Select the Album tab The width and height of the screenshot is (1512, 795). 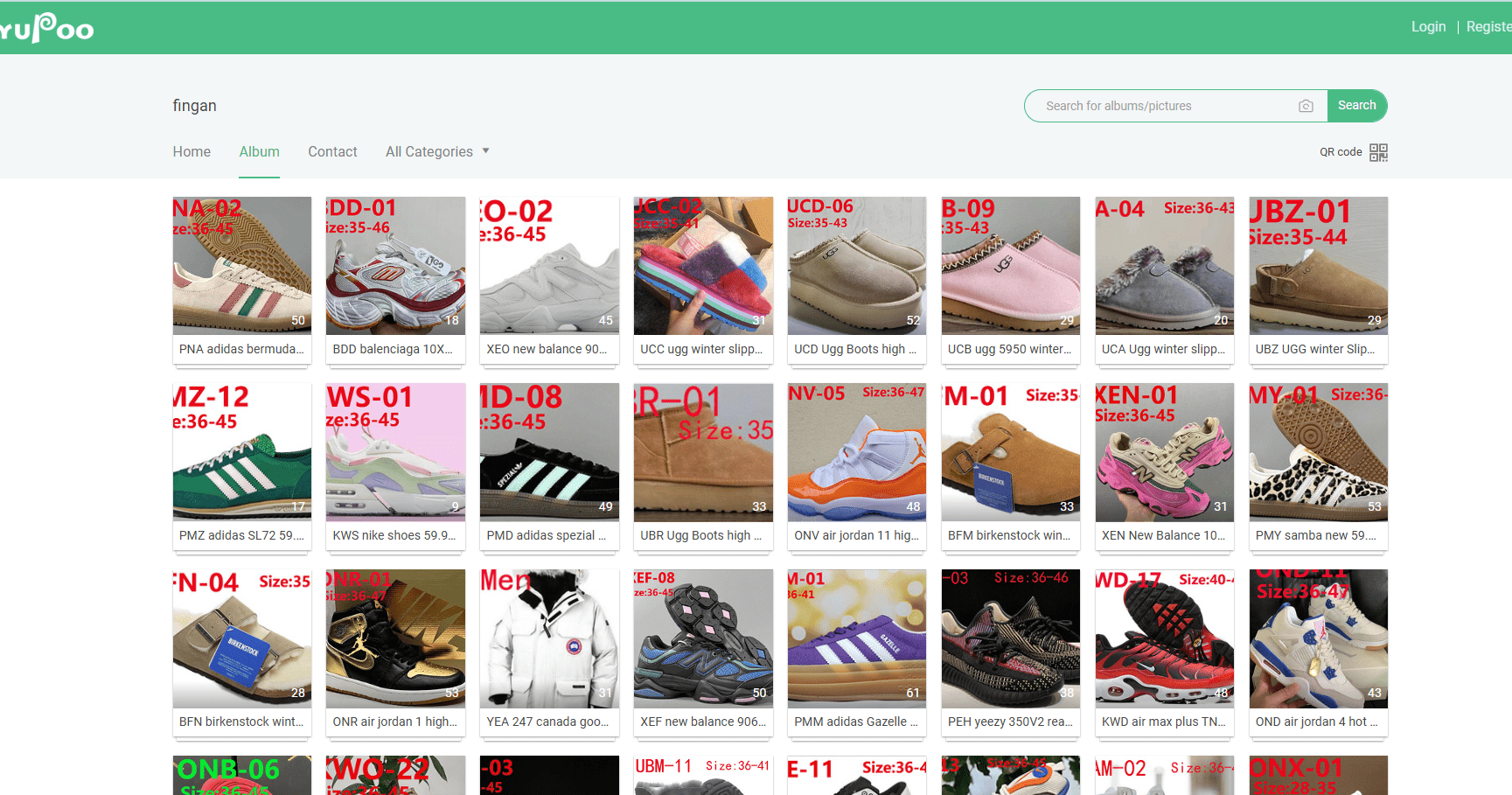[x=260, y=151]
